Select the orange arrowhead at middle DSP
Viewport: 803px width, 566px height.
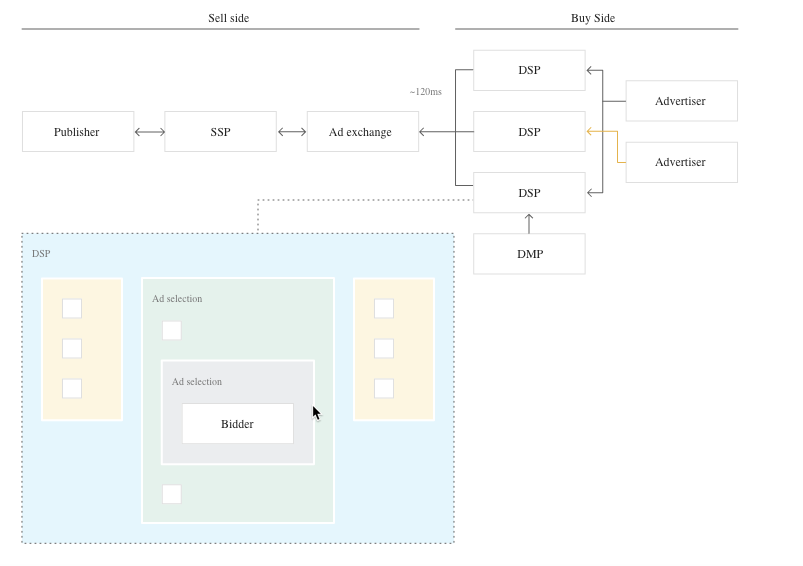point(590,132)
